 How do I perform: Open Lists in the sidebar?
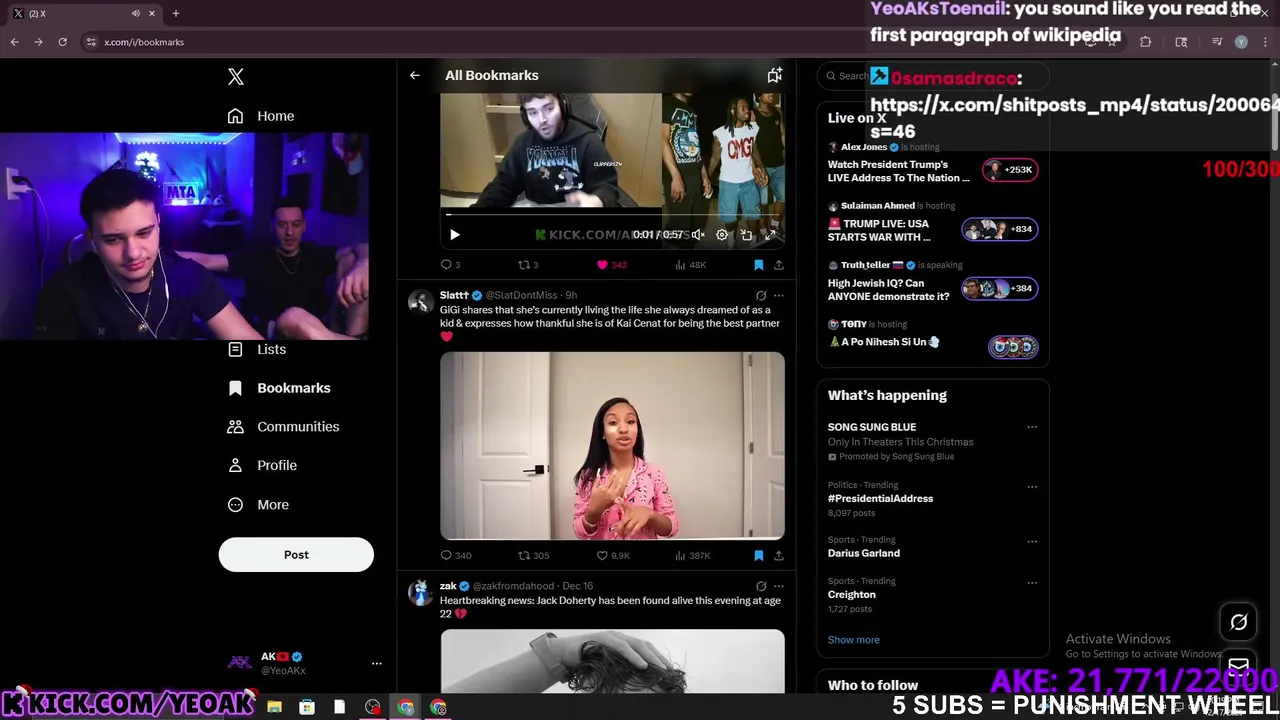tap(257, 349)
